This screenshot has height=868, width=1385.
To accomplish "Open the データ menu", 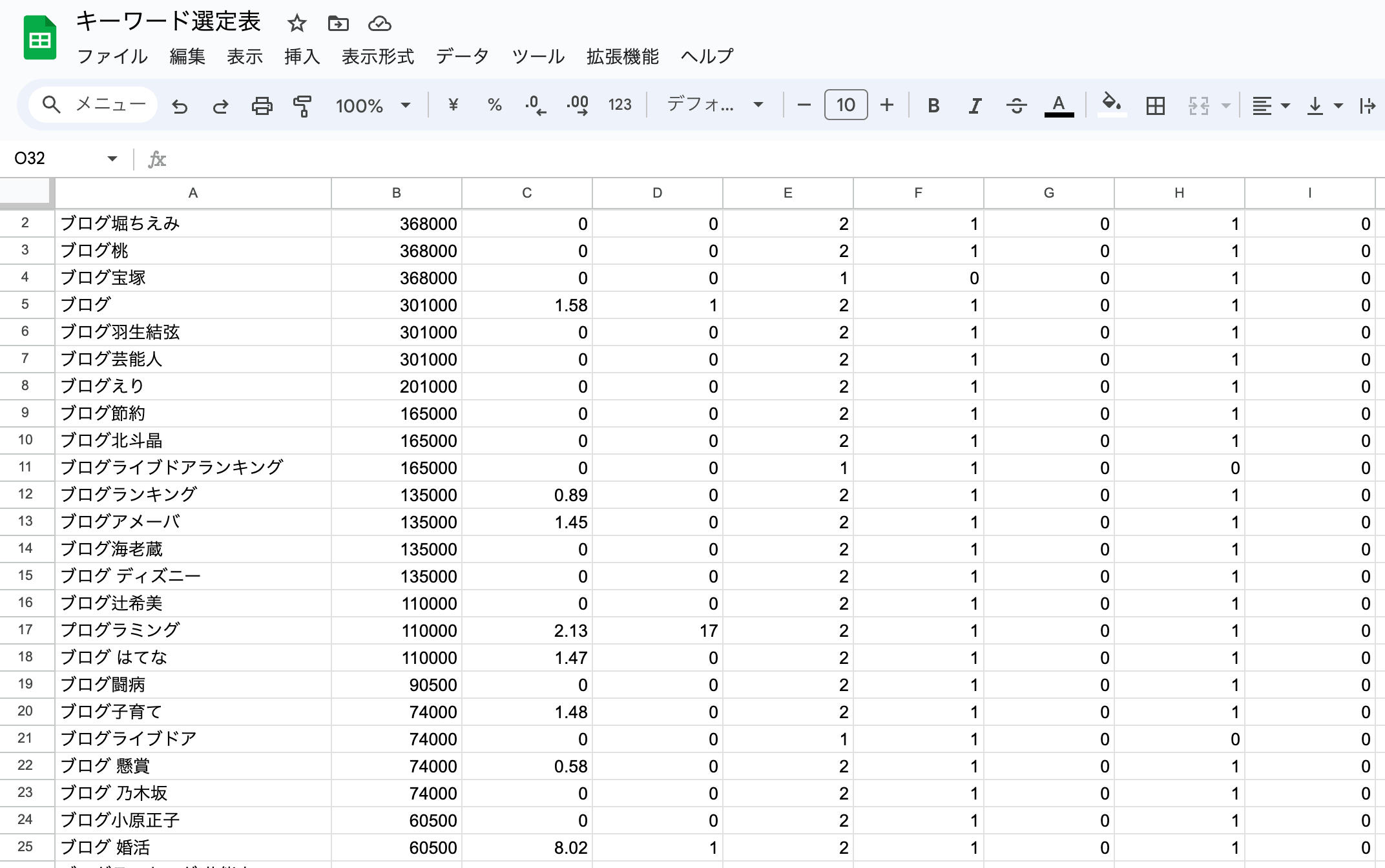I will pos(463,57).
